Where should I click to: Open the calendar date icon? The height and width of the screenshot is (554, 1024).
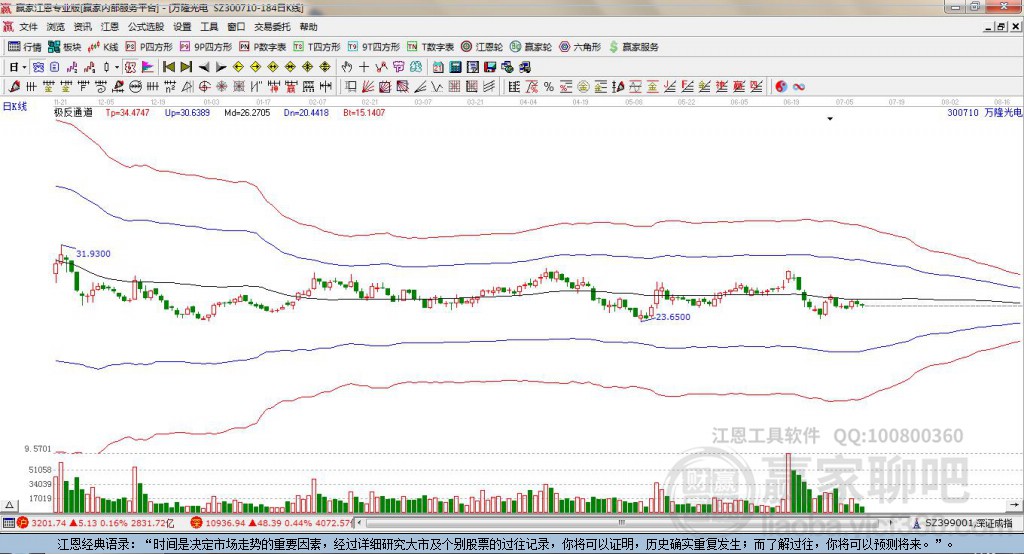click(438, 67)
